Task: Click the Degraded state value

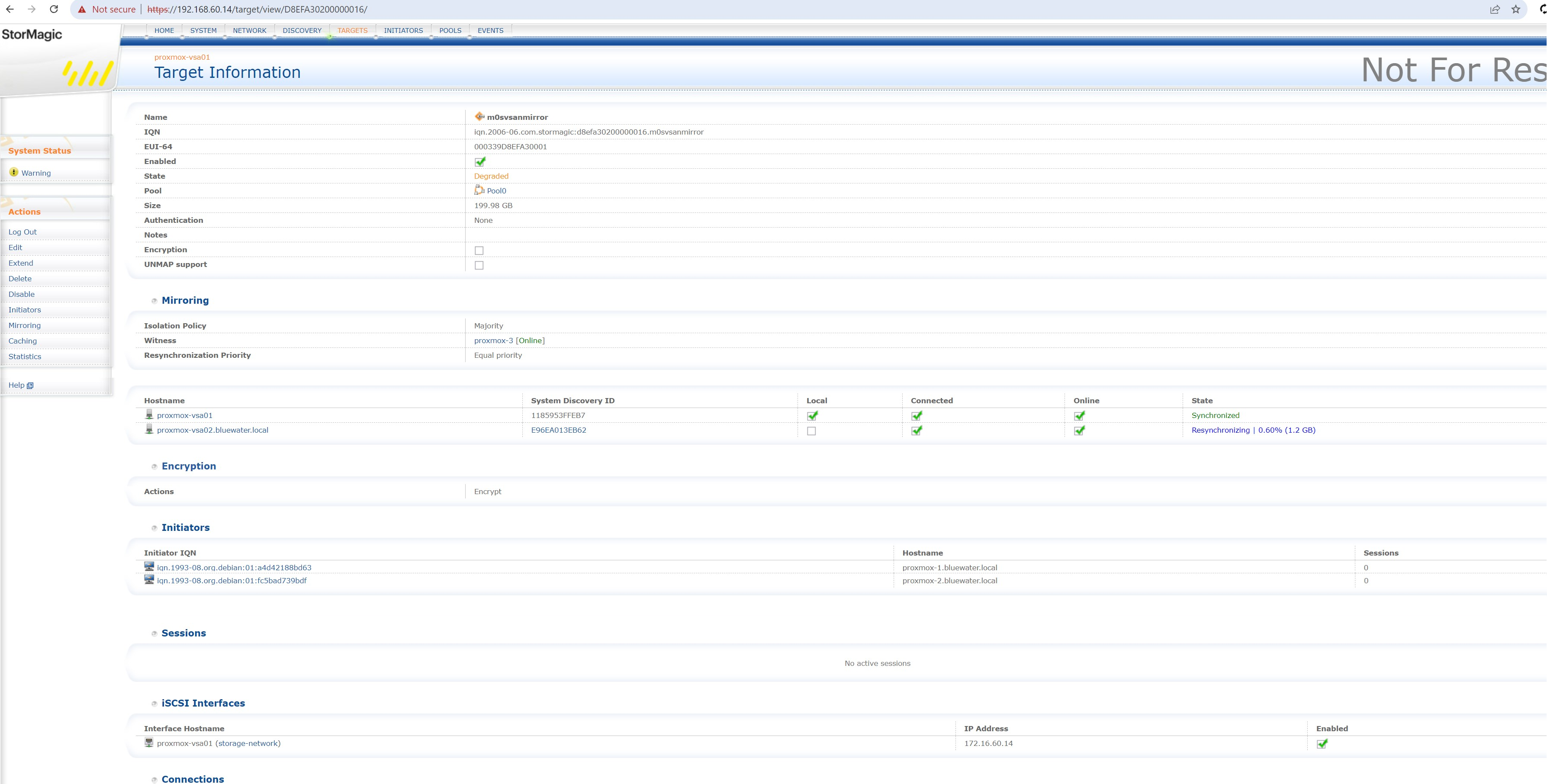Action: [x=491, y=176]
